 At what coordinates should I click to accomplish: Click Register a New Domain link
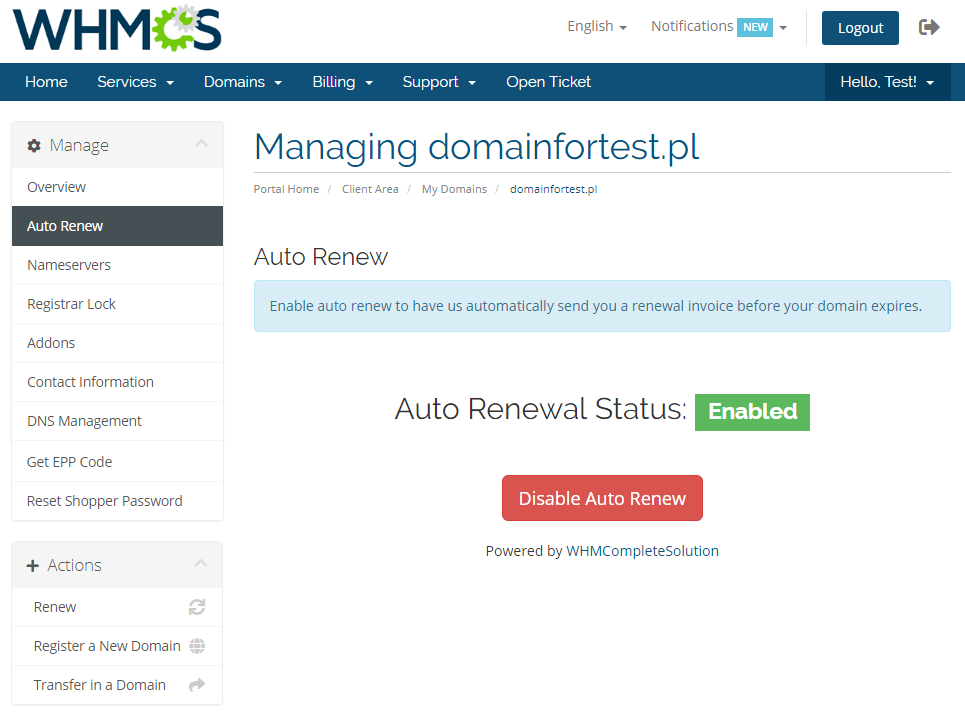pyautogui.click(x=117, y=646)
